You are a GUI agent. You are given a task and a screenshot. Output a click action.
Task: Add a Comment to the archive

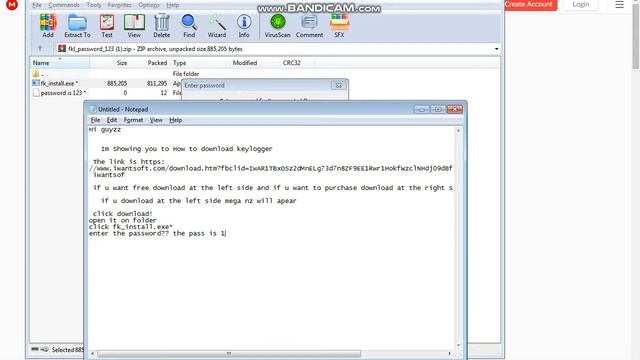click(309, 26)
